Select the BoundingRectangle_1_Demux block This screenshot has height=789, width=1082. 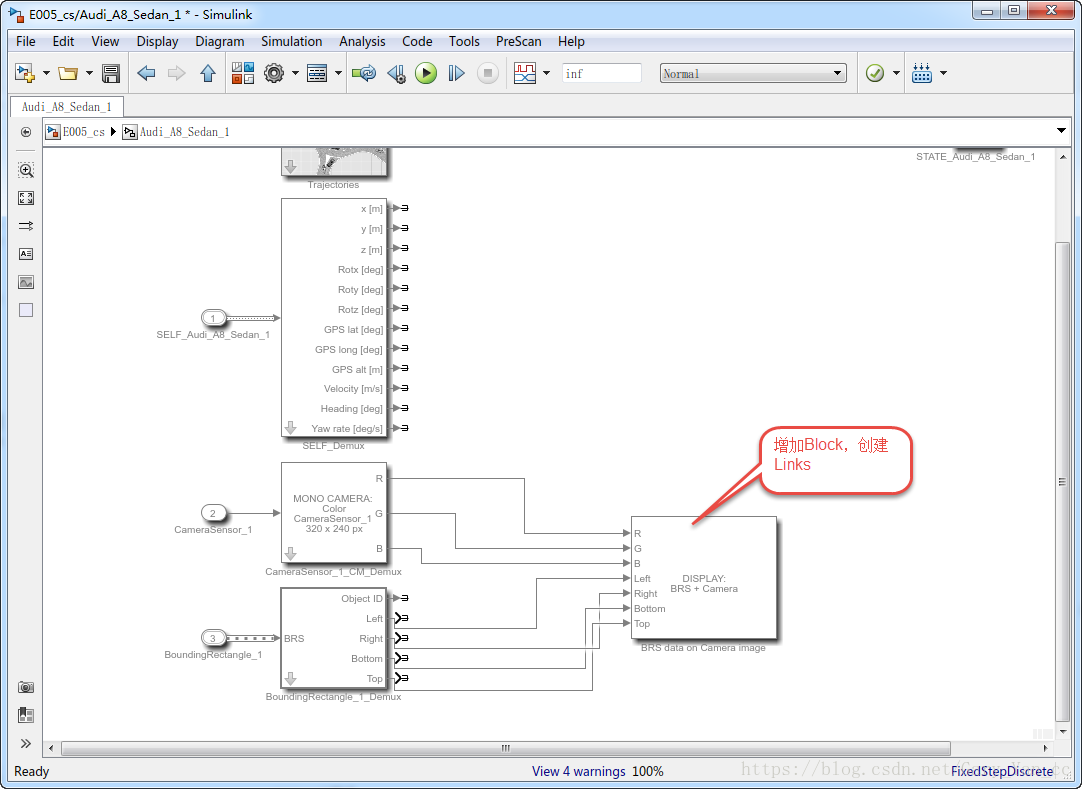click(x=334, y=638)
